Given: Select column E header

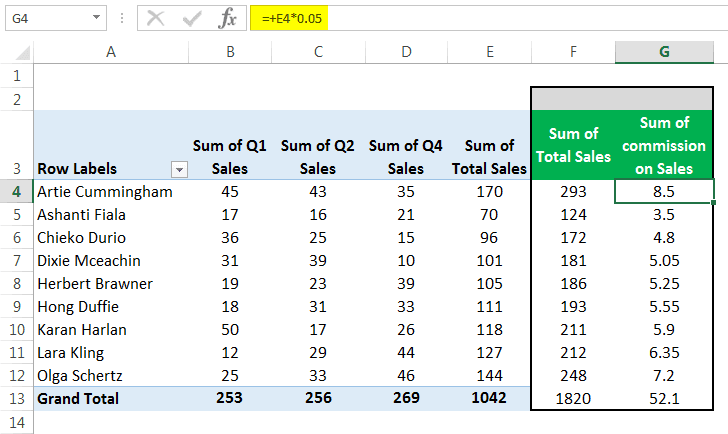Looking at the screenshot, I should coord(490,52).
